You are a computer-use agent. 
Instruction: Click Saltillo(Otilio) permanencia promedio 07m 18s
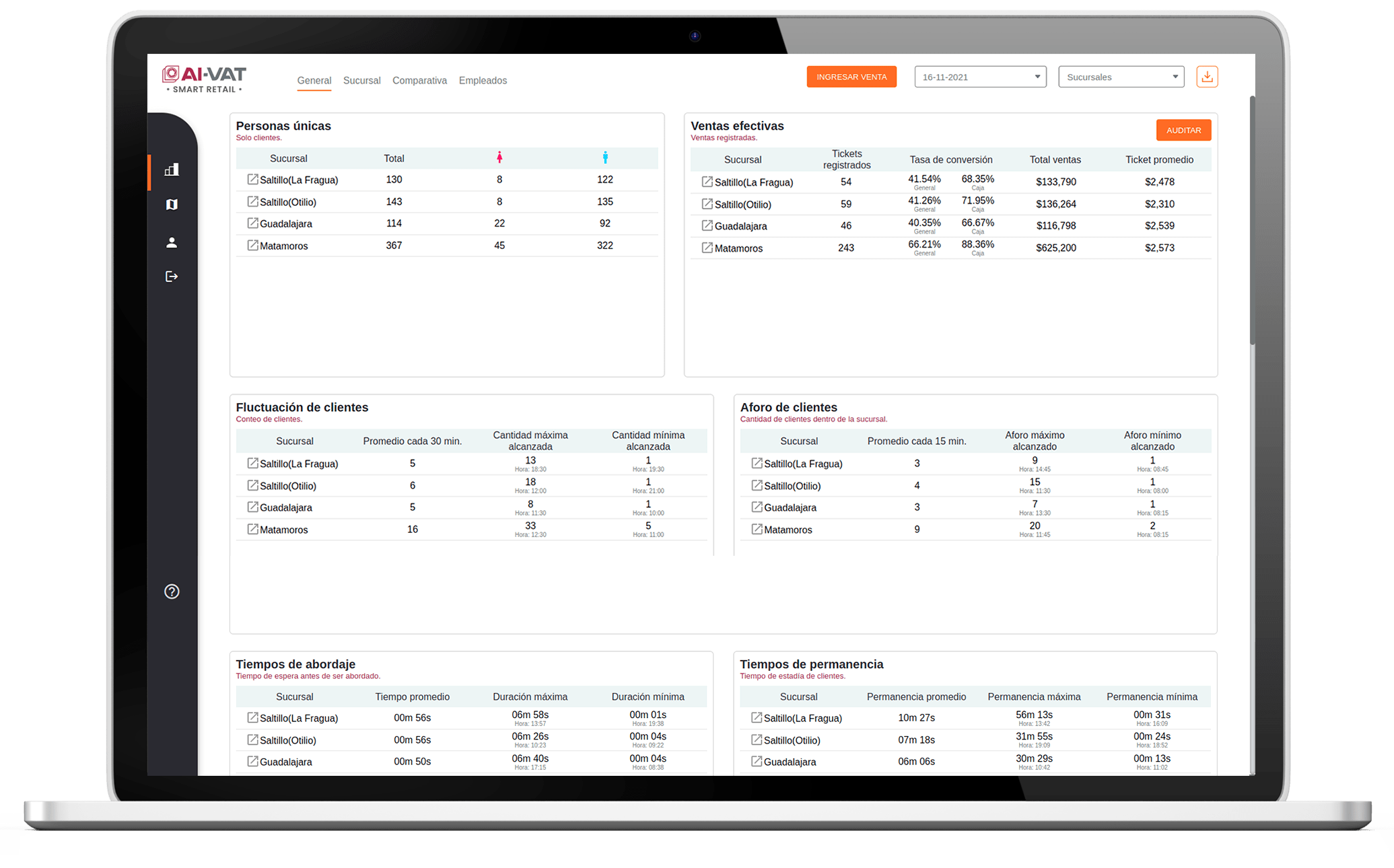[916, 739]
